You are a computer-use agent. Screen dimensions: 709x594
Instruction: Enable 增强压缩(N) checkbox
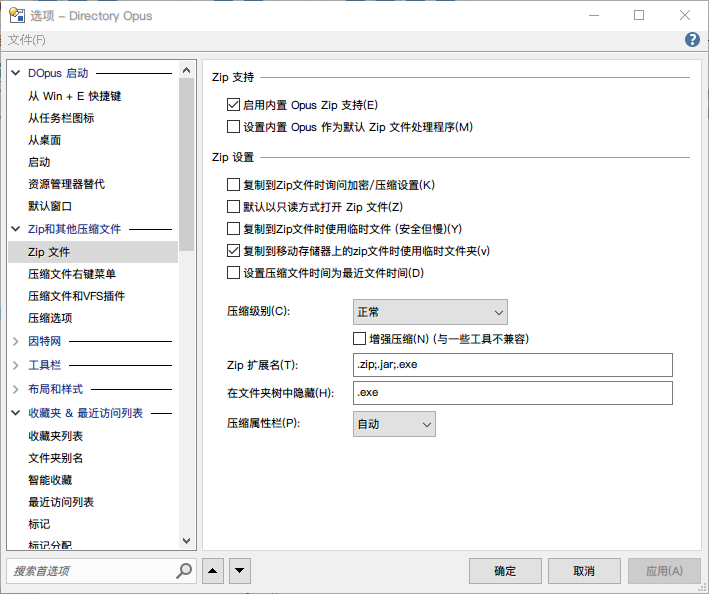359,339
